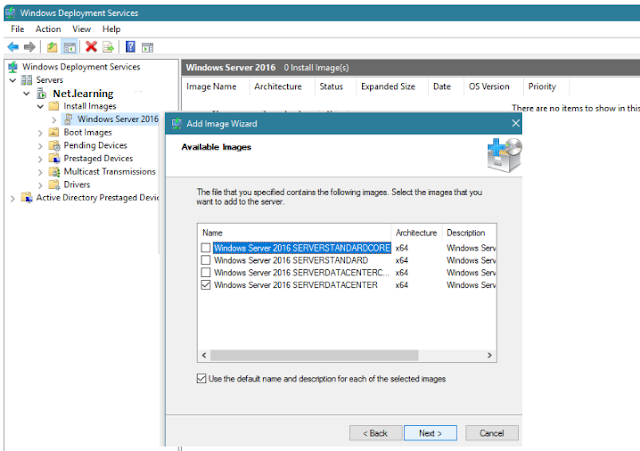The width and height of the screenshot is (640, 451).
Task: Expand Active Directory Prestaged Devices node
Action: (x=12, y=198)
